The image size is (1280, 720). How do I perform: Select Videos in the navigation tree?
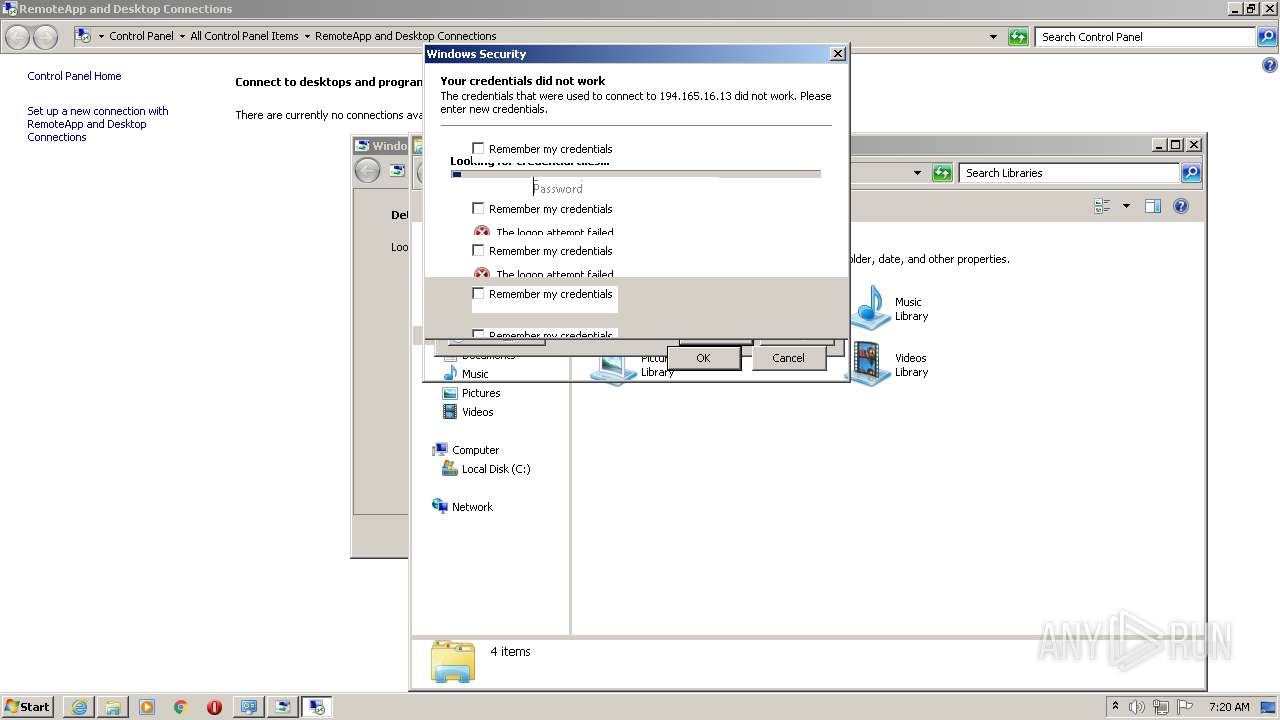[x=477, y=412]
